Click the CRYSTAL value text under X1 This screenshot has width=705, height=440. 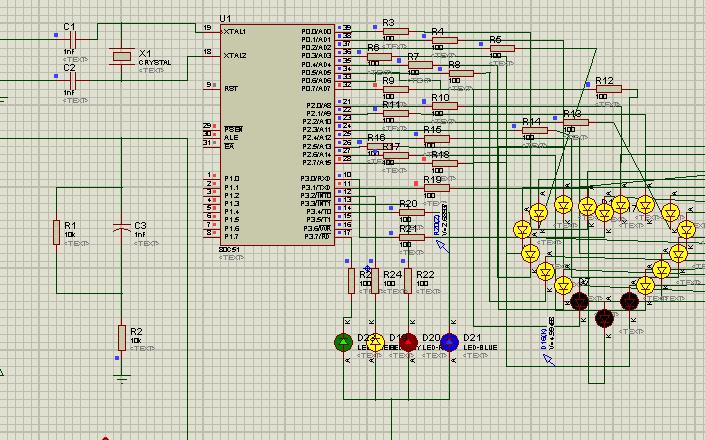pyautogui.click(x=155, y=62)
